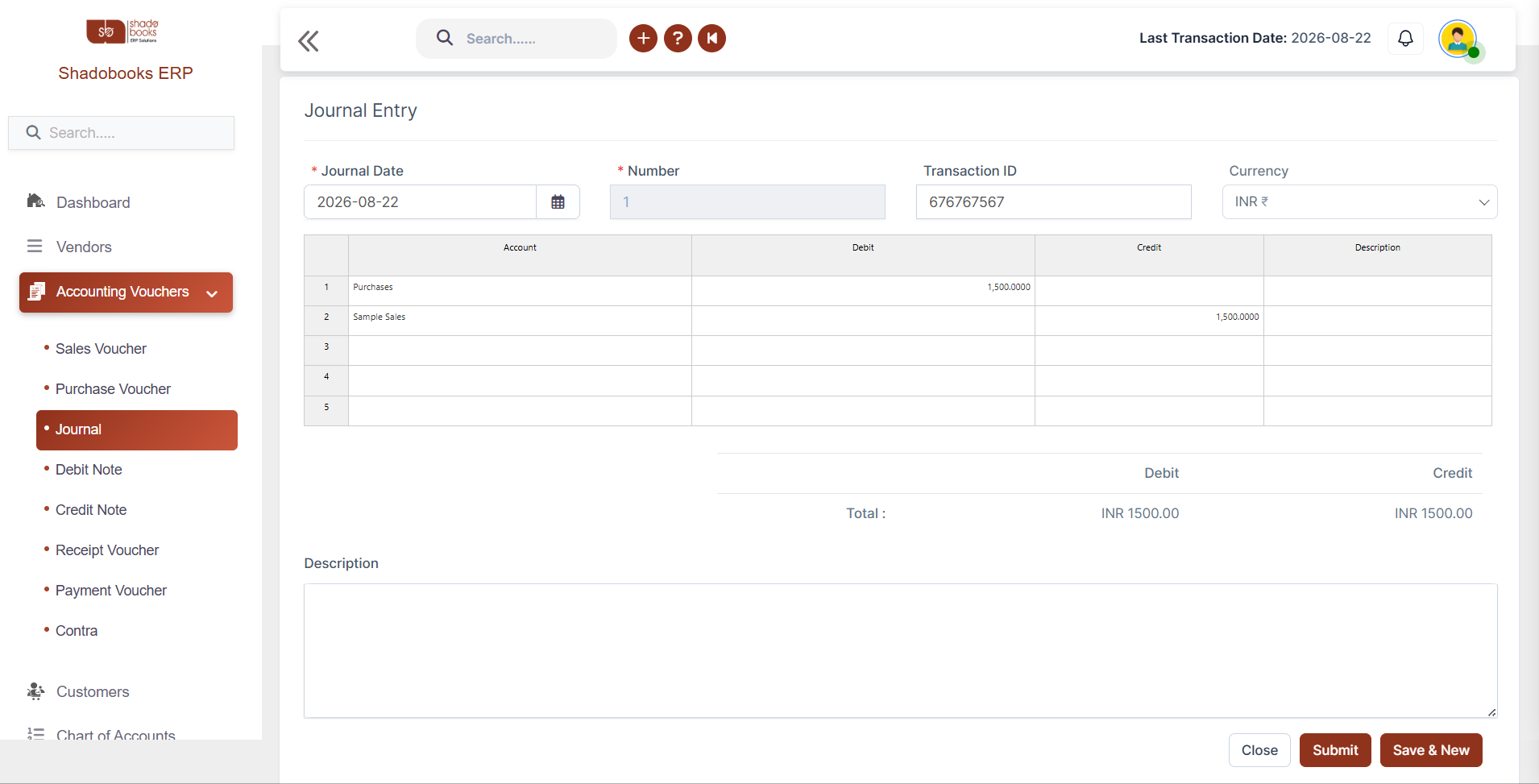Click the Vendors list icon
Viewport: 1539px width, 784px height.
click(35, 246)
